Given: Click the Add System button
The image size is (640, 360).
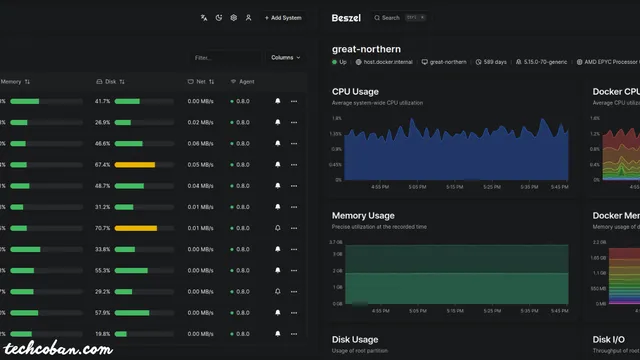Looking at the screenshot, I should (283, 18).
